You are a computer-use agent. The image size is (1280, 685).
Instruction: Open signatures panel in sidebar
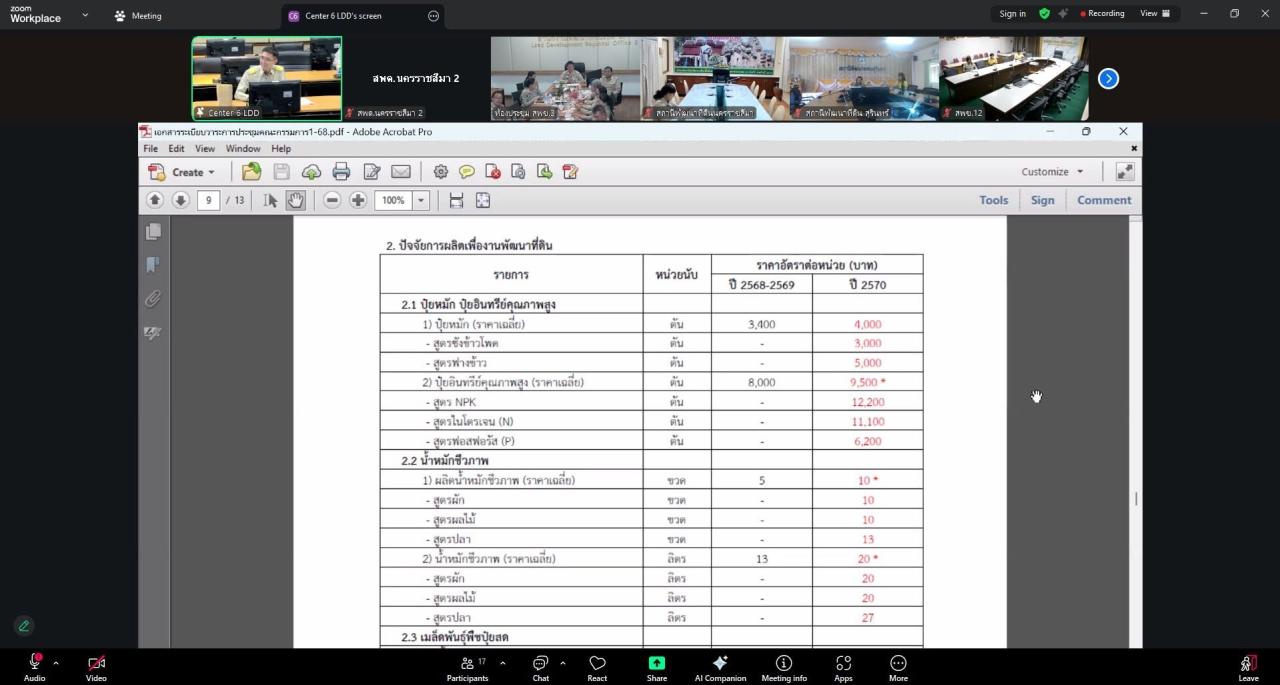pos(153,332)
